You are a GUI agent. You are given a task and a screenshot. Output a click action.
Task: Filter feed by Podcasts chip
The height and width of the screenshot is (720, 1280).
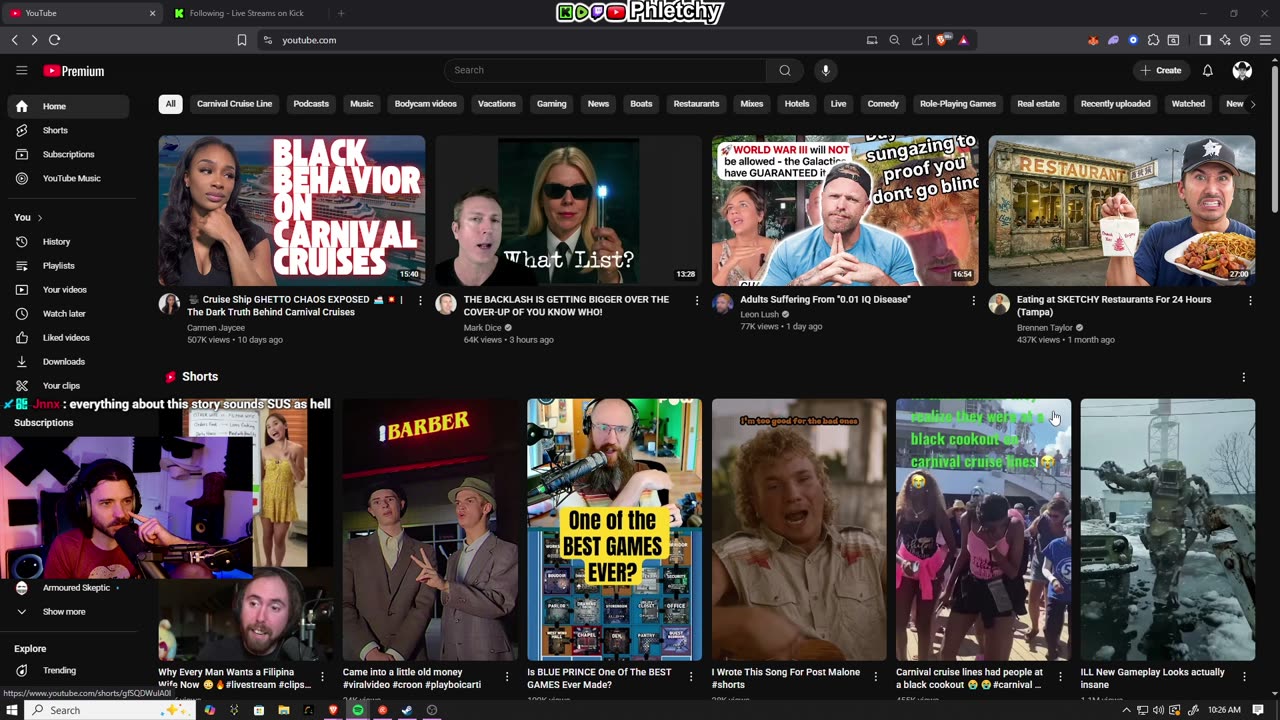tap(311, 104)
